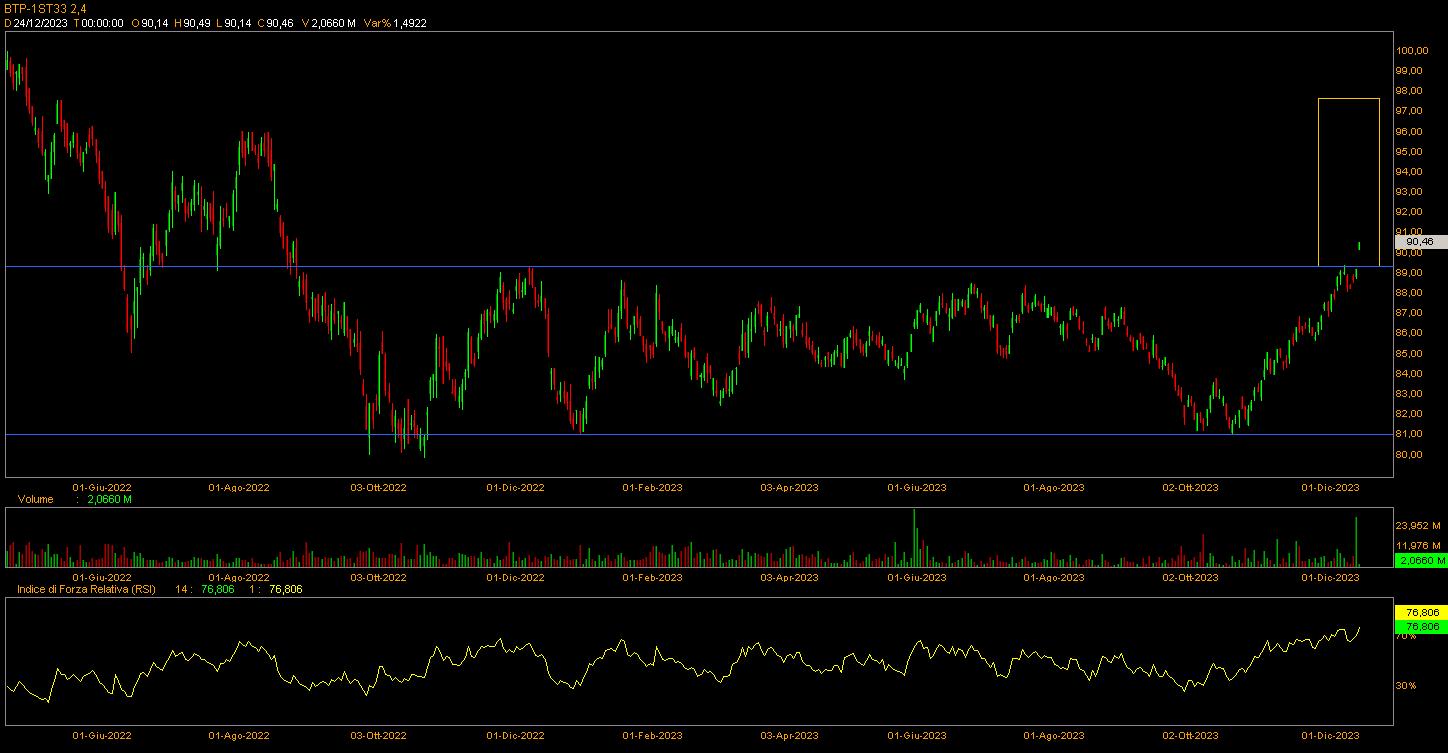Click the open price O 90,14
This screenshot has height=753, width=1448.
click(150, 22)
